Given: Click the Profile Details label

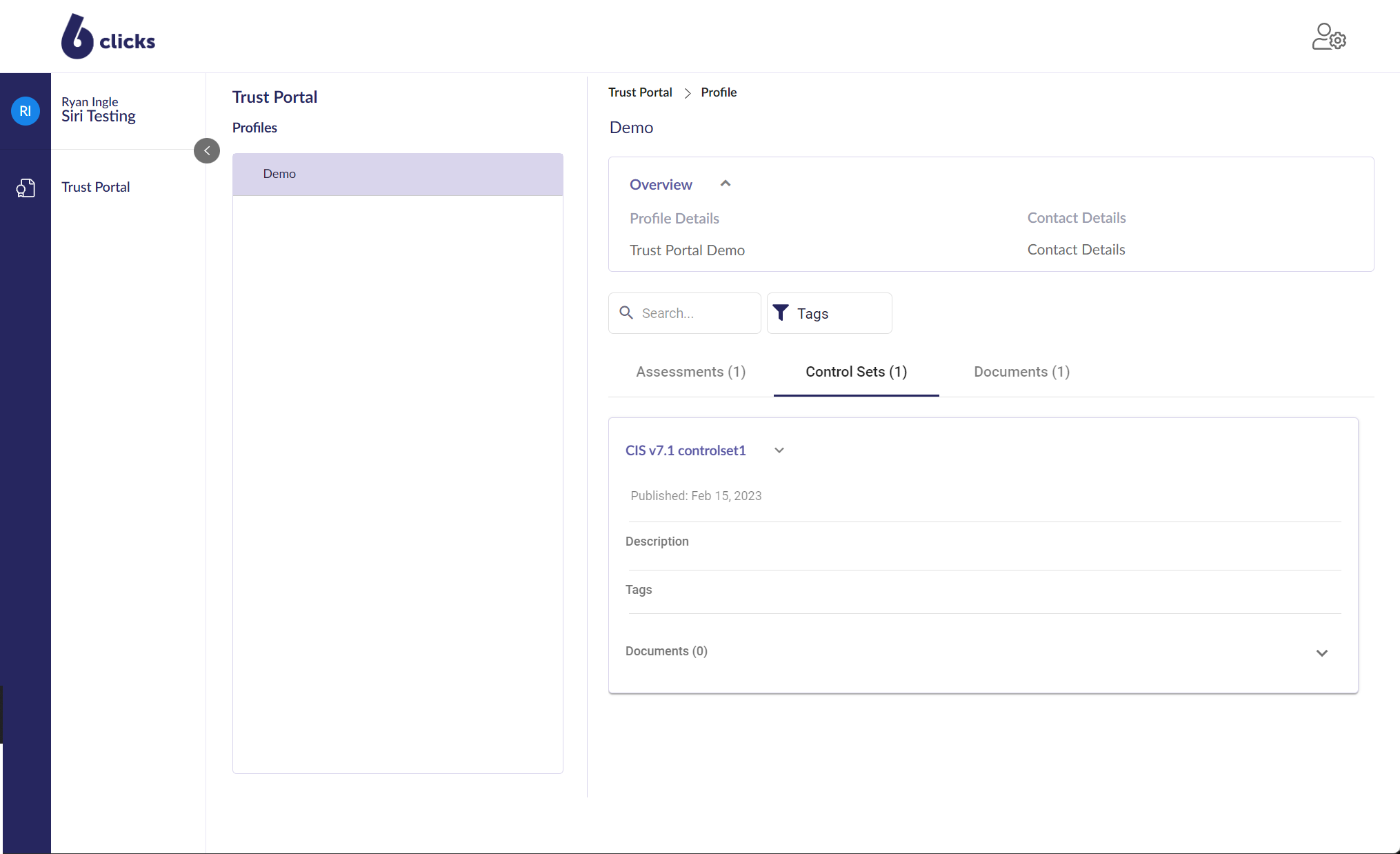Looking at the screenshot, I should click(x=674, y=218).
